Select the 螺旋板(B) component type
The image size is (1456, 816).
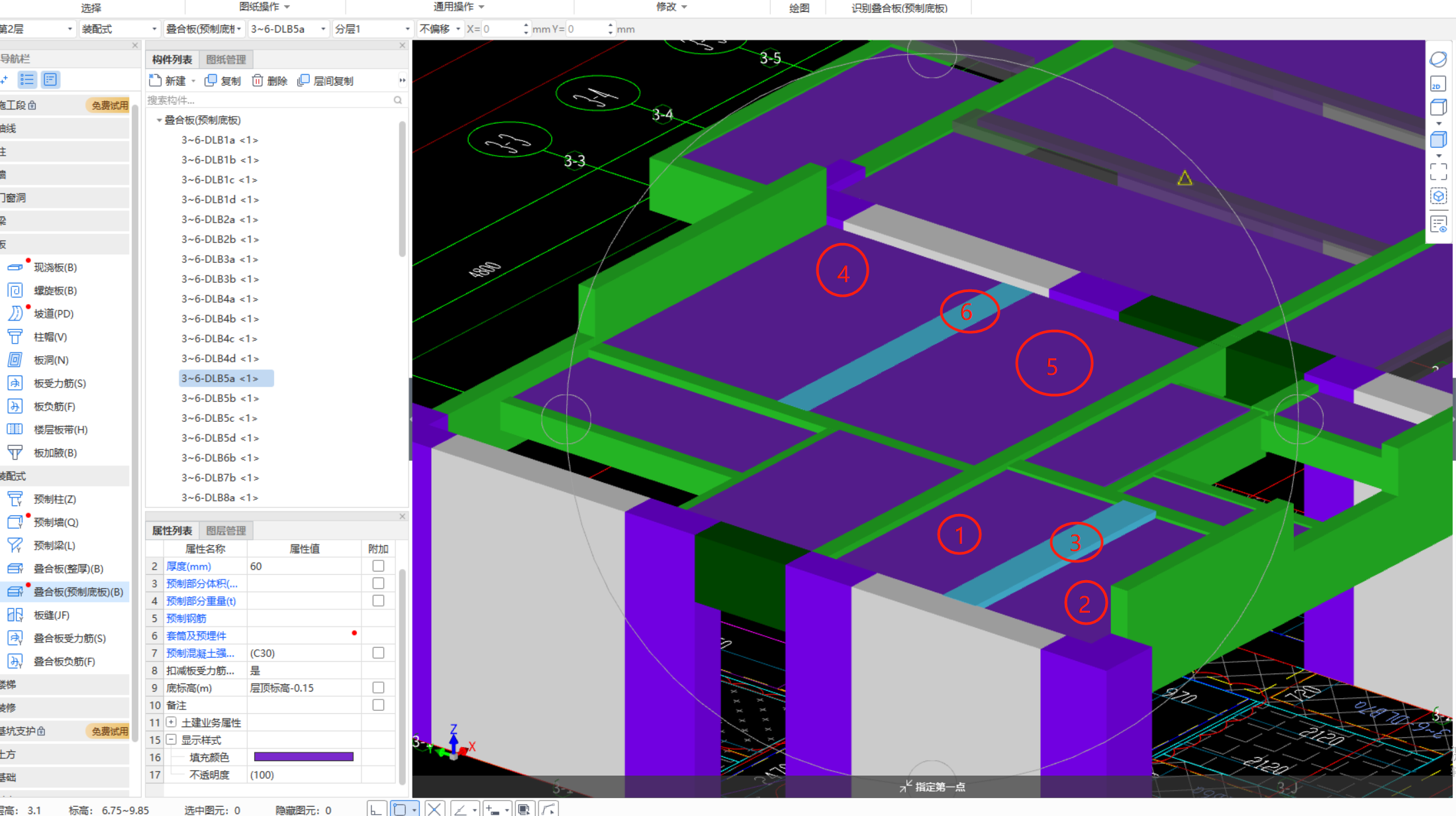pyautogui.click(x=55, y=291)
